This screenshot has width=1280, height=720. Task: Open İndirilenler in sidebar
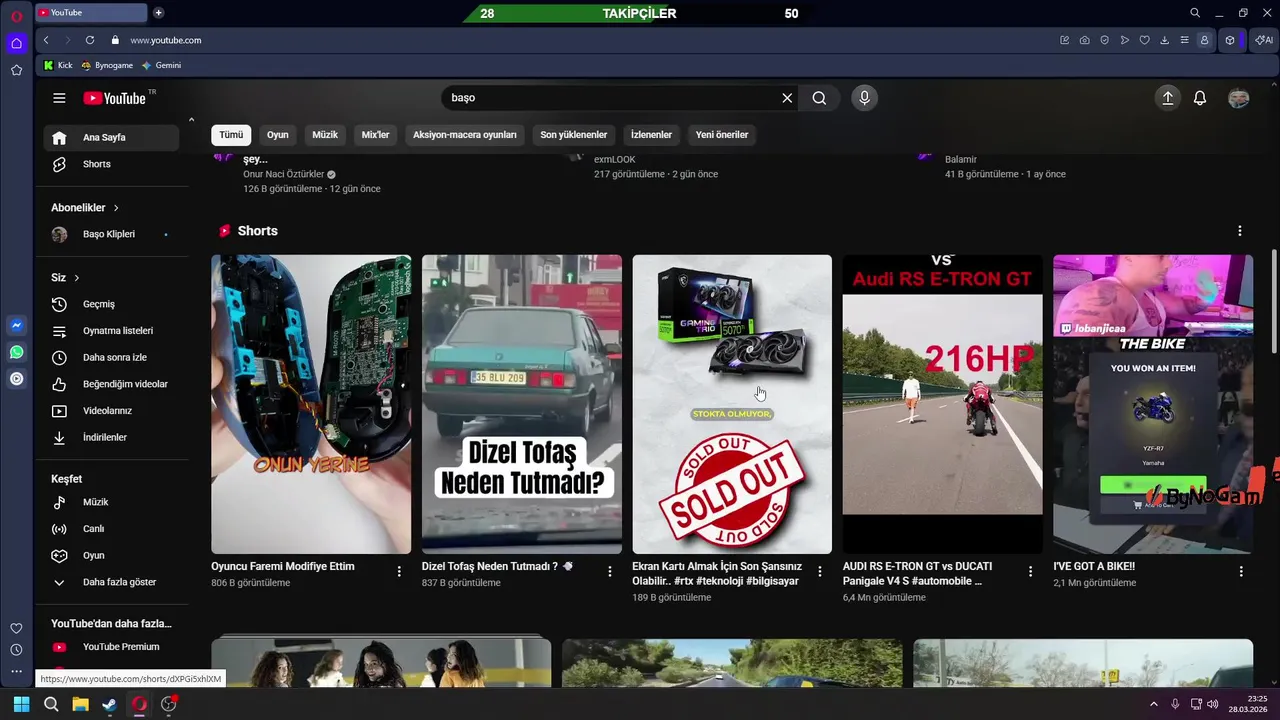coord(111,438)
